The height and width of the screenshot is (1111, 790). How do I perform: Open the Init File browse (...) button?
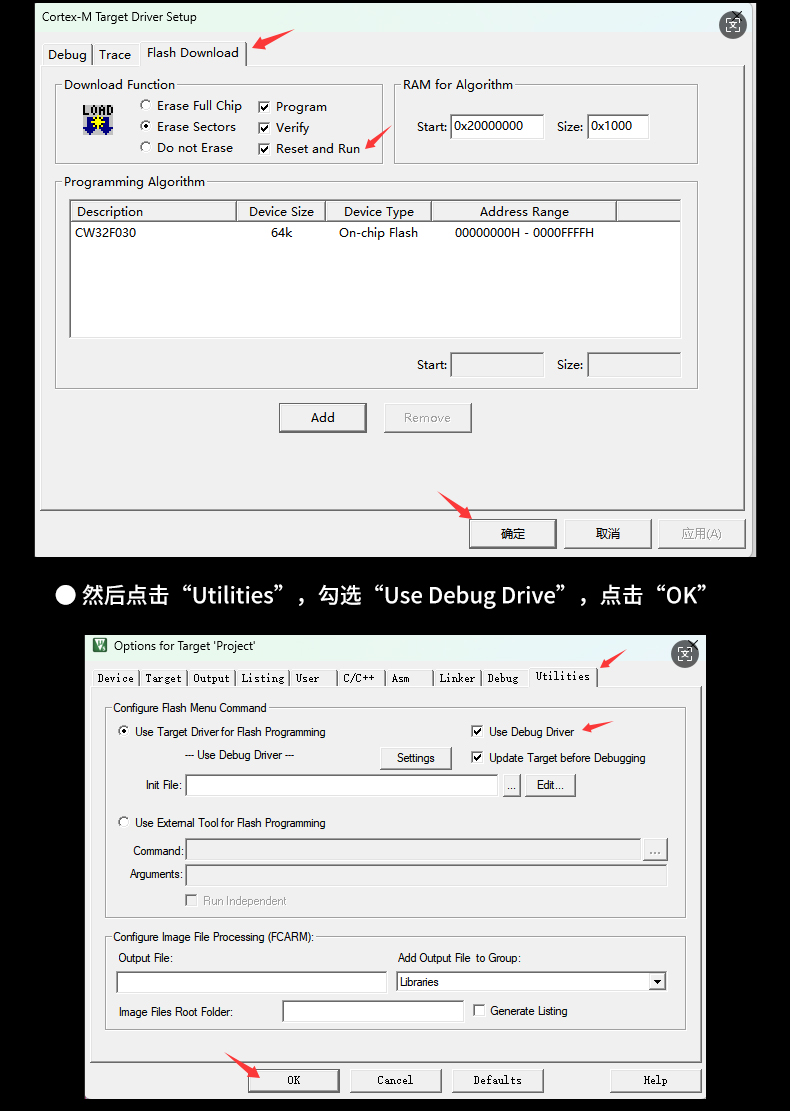(512, 785)
